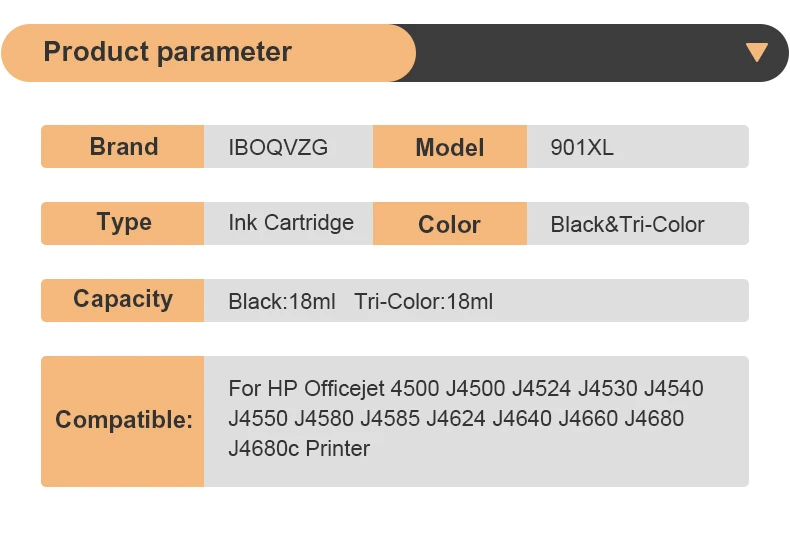Click the Tri-Color:18ml capacity text
Screen dimensions: 790x551
point(423,301)
